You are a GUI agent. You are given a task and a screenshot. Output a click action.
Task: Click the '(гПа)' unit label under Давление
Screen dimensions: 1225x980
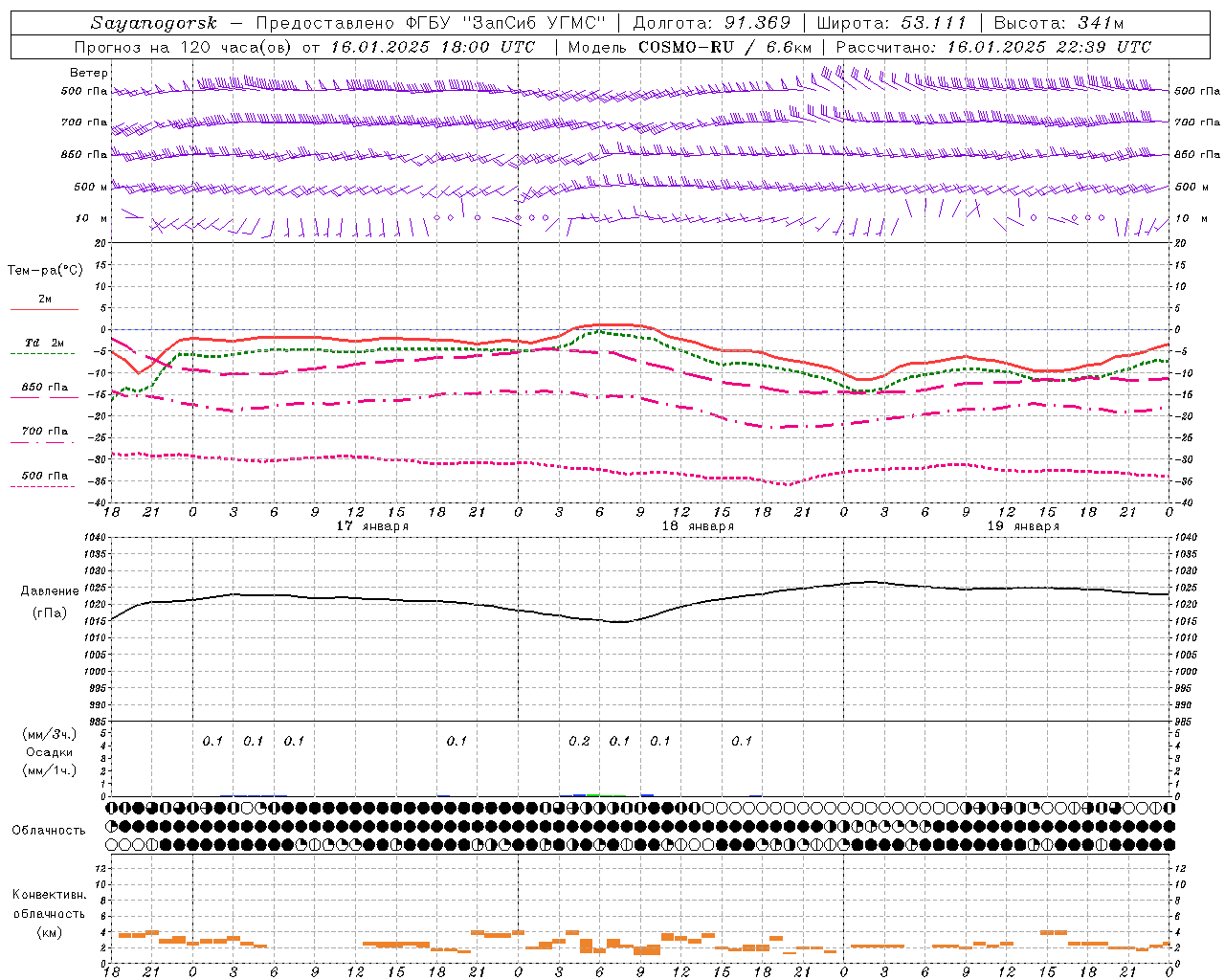pos(50,612)
